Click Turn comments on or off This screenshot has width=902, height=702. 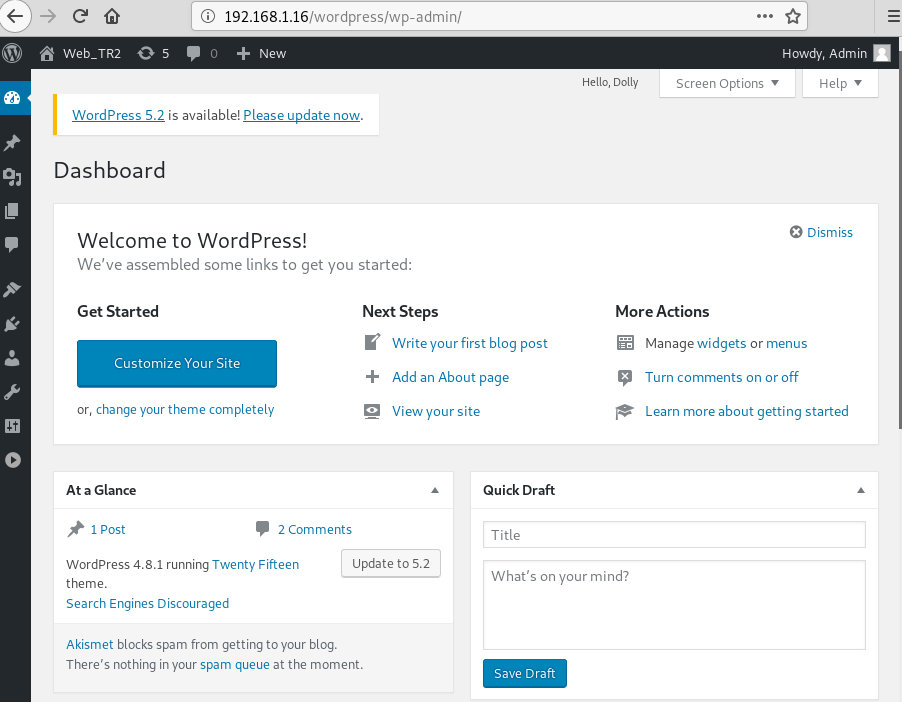(x=721, y=377)
